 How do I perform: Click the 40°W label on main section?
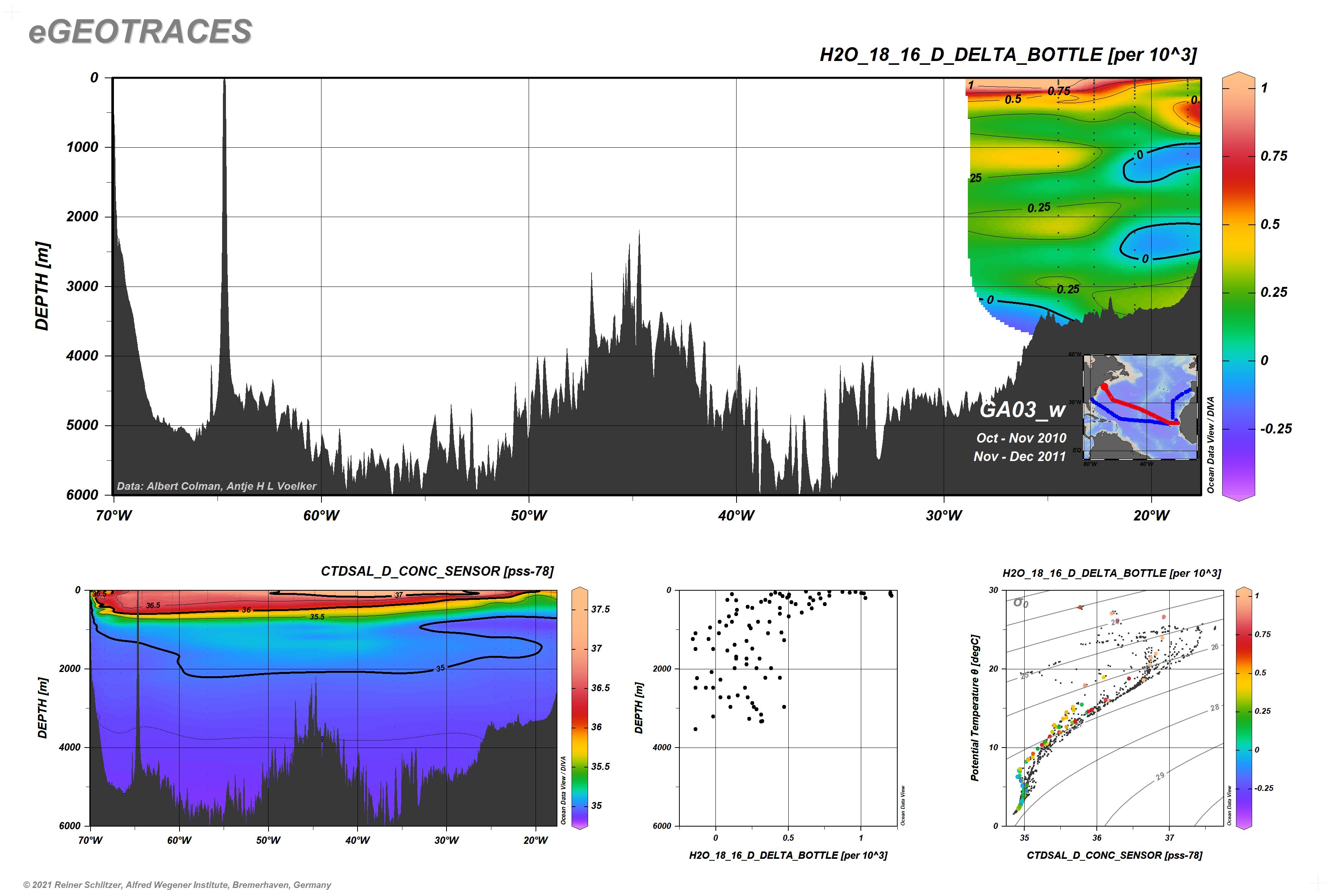[x=736, y=516]
